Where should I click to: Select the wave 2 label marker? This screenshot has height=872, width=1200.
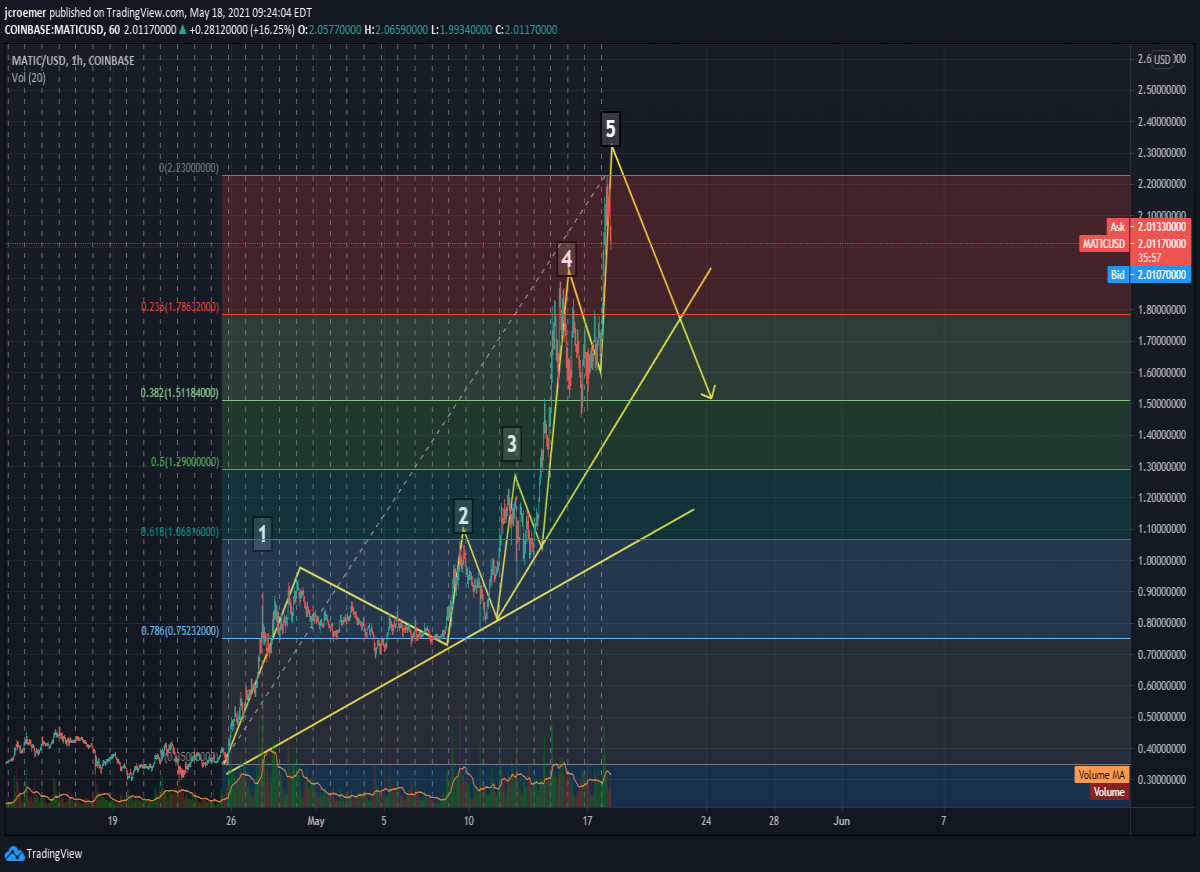463,515
